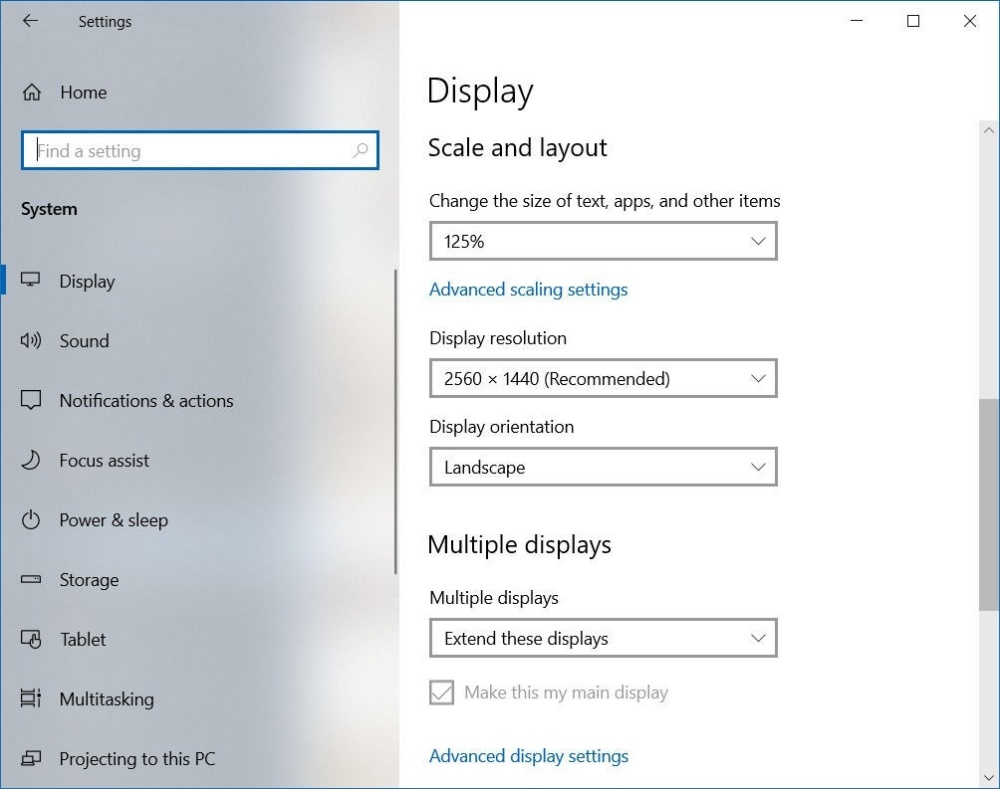Click the Storage drive icon

pos(31,580)
